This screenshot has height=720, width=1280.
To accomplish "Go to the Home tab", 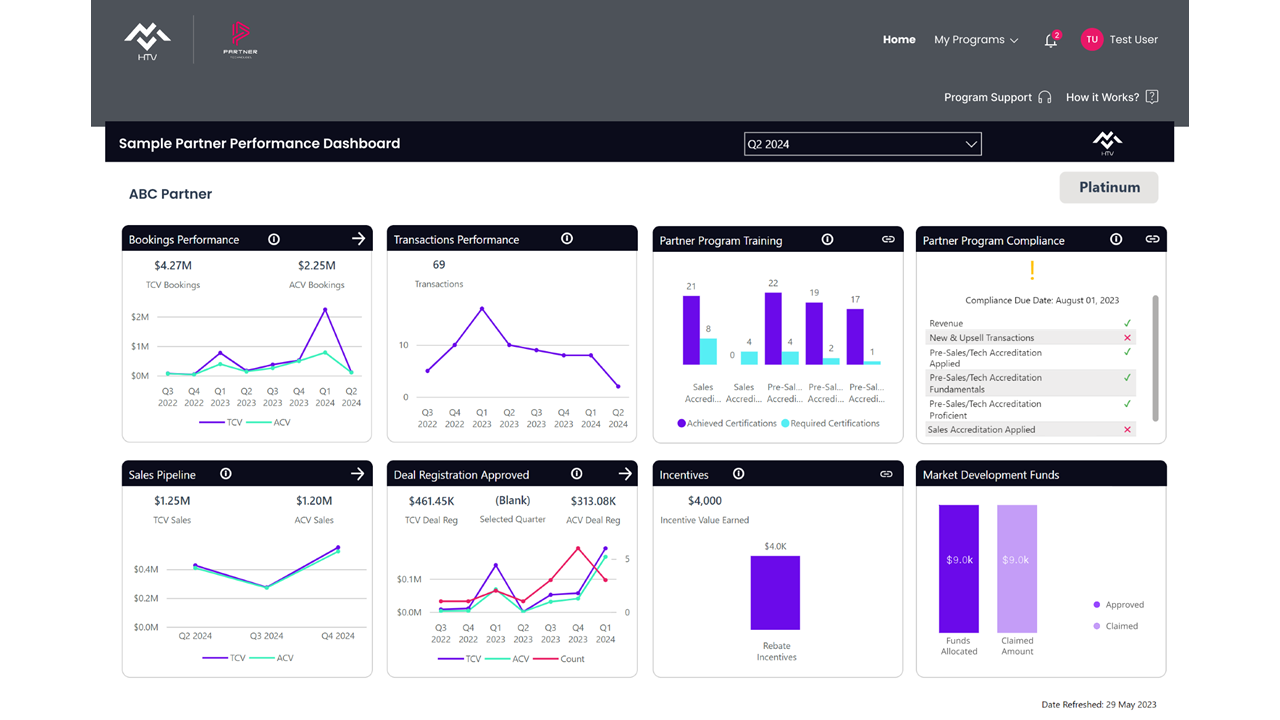I will pyautogui.click(x=899, y=40).
